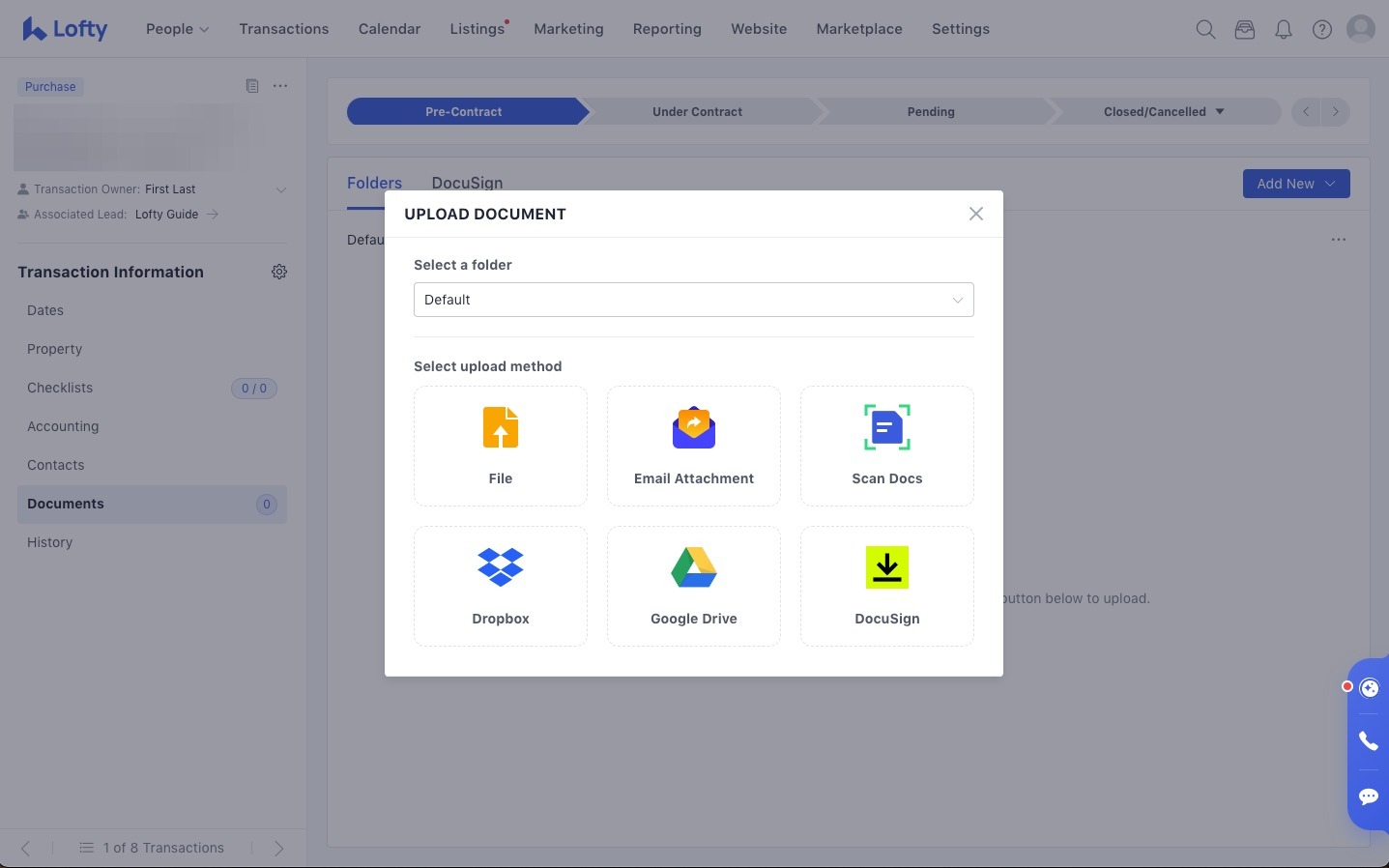1389x868 pixels.
Task: Select the Under Contract stage
Action: coord(698,112)
